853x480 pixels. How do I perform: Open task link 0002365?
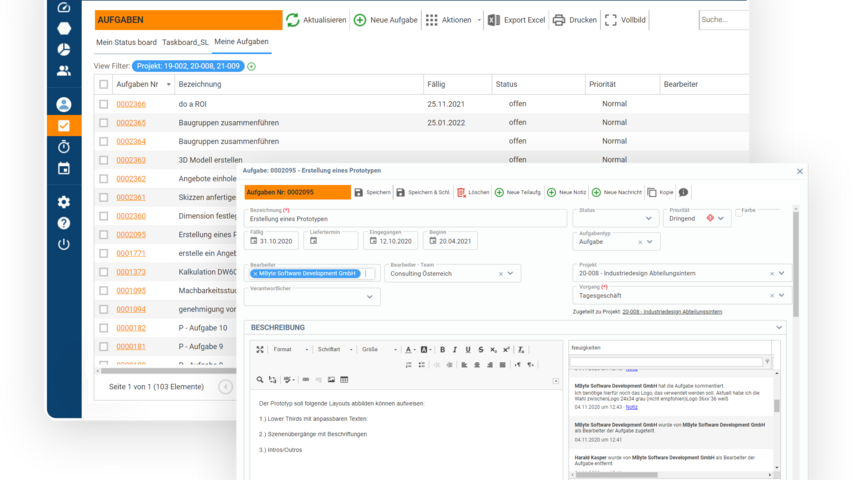(x=131, y=123)
